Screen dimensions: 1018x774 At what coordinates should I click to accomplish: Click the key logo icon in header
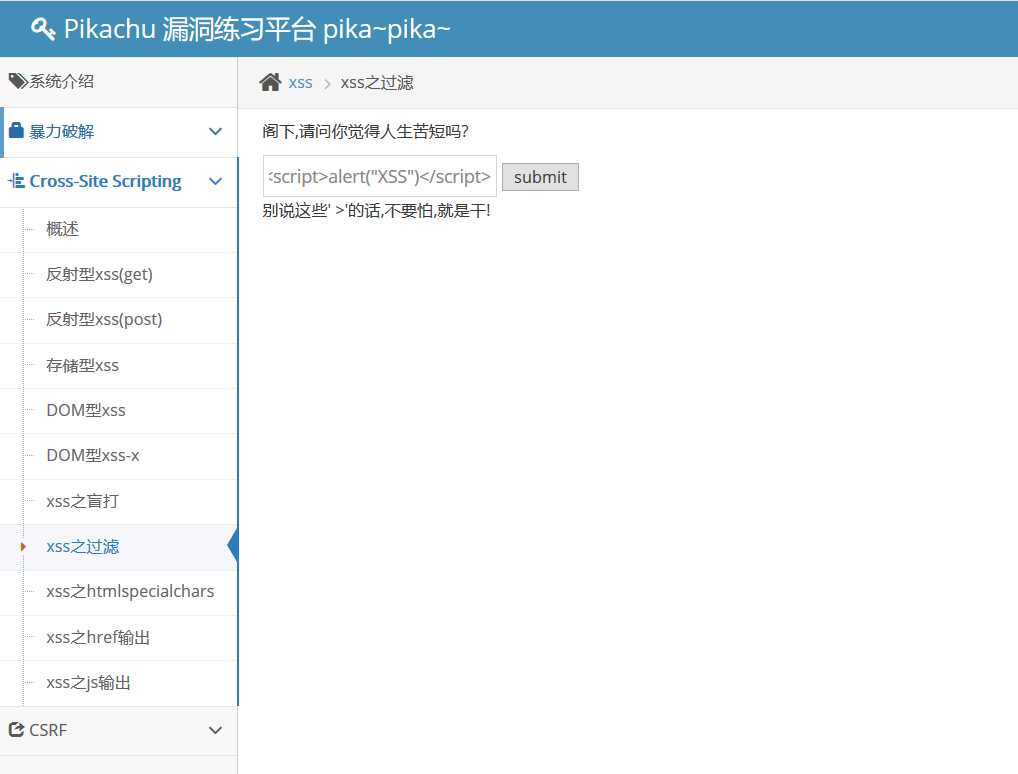43,29
